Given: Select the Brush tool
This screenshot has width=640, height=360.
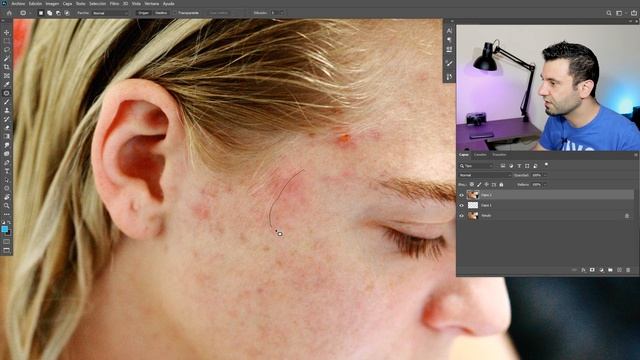Looking at the screenshot, I should click(x=7, y=102).
